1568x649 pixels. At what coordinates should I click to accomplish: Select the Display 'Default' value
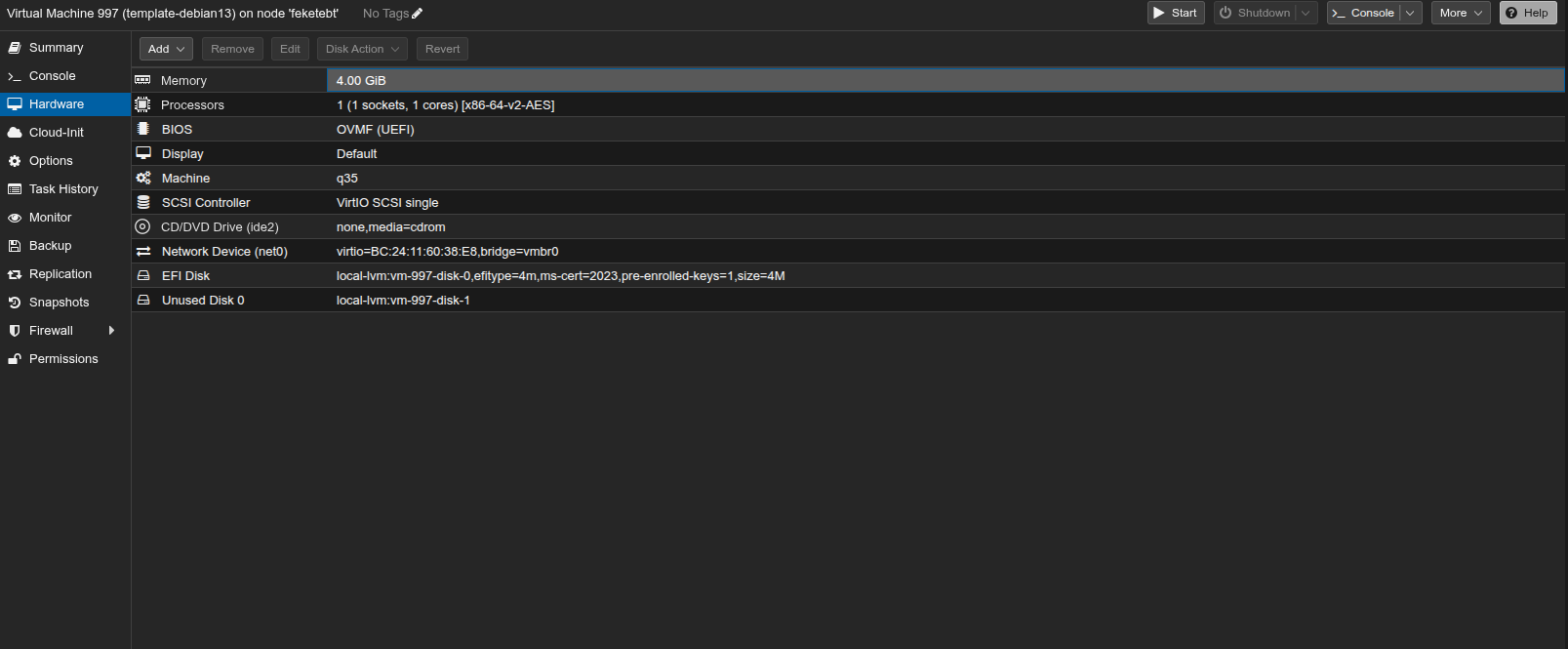pyautogui.click(x=356, y=153)
